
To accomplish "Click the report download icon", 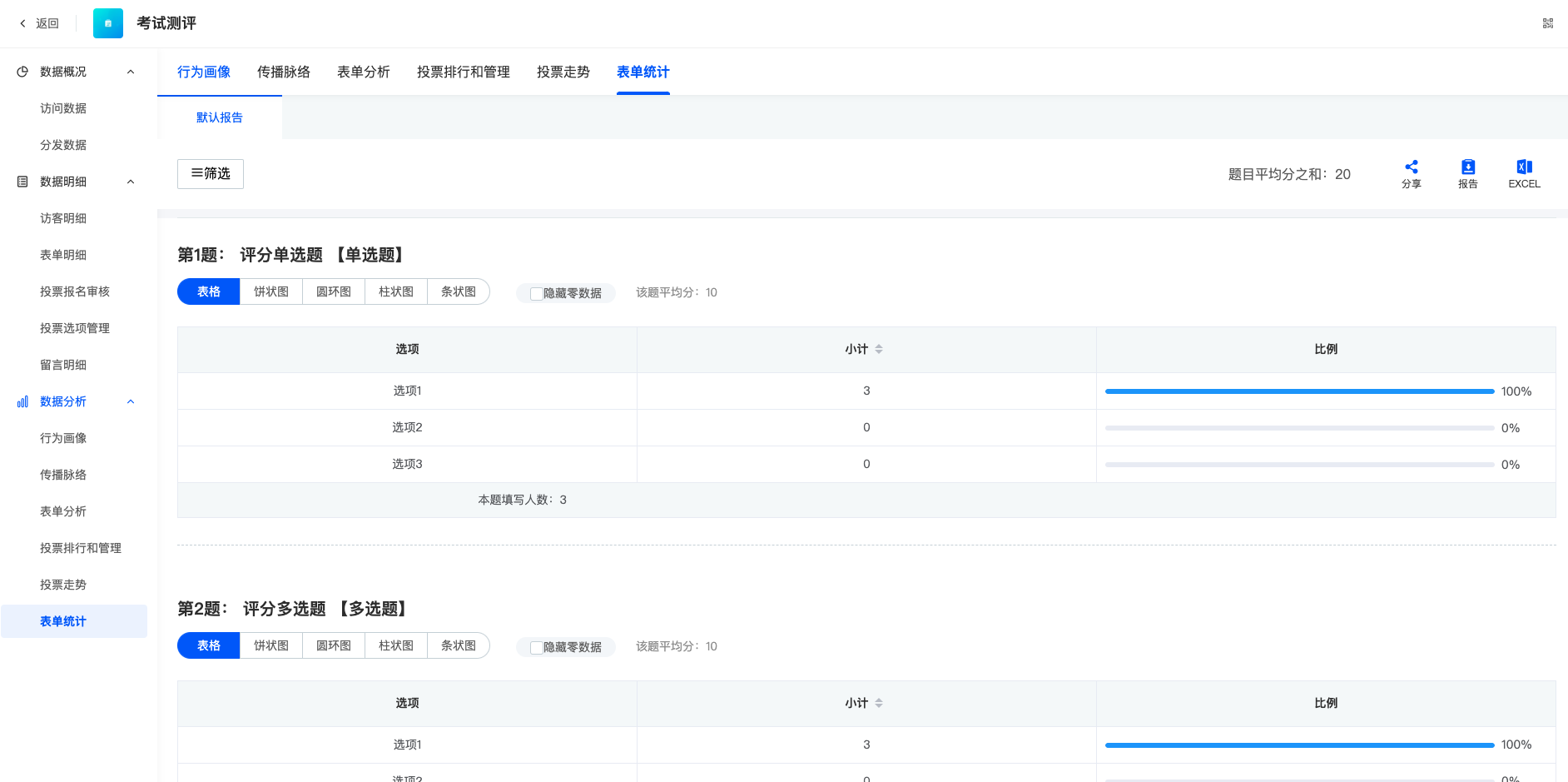I will [1467, 167].
